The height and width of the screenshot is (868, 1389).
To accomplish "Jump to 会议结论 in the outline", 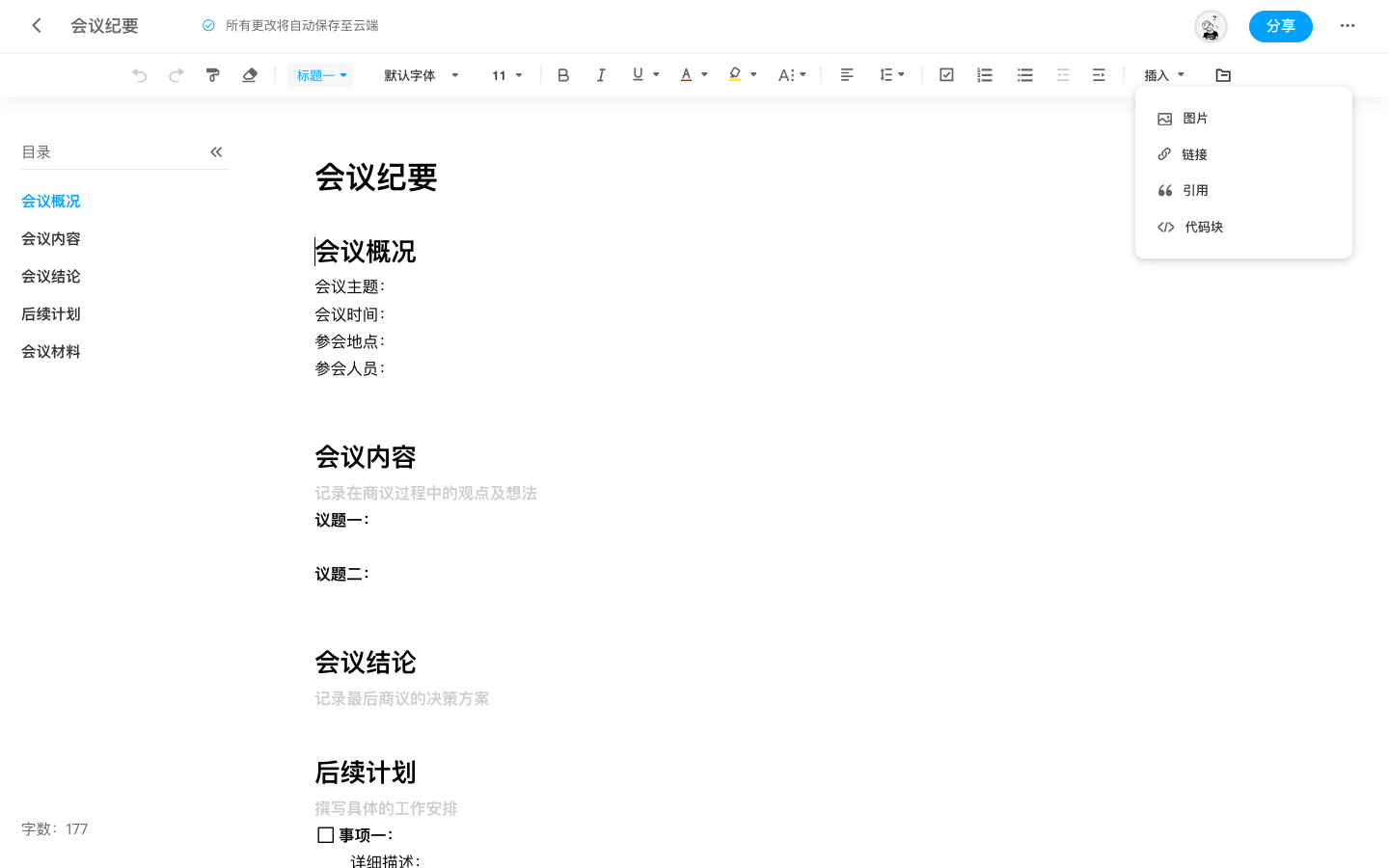I will click(x=50, y=276).
